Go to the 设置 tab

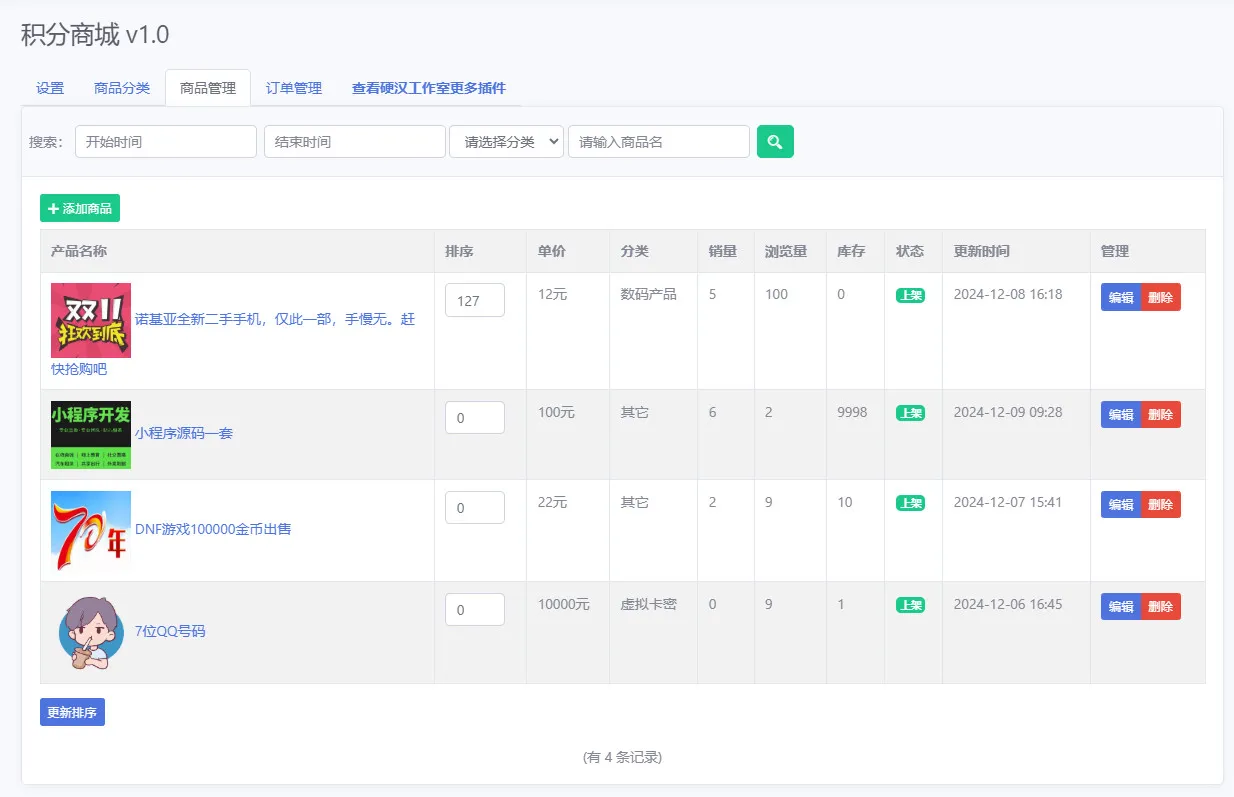pos(50,88)
